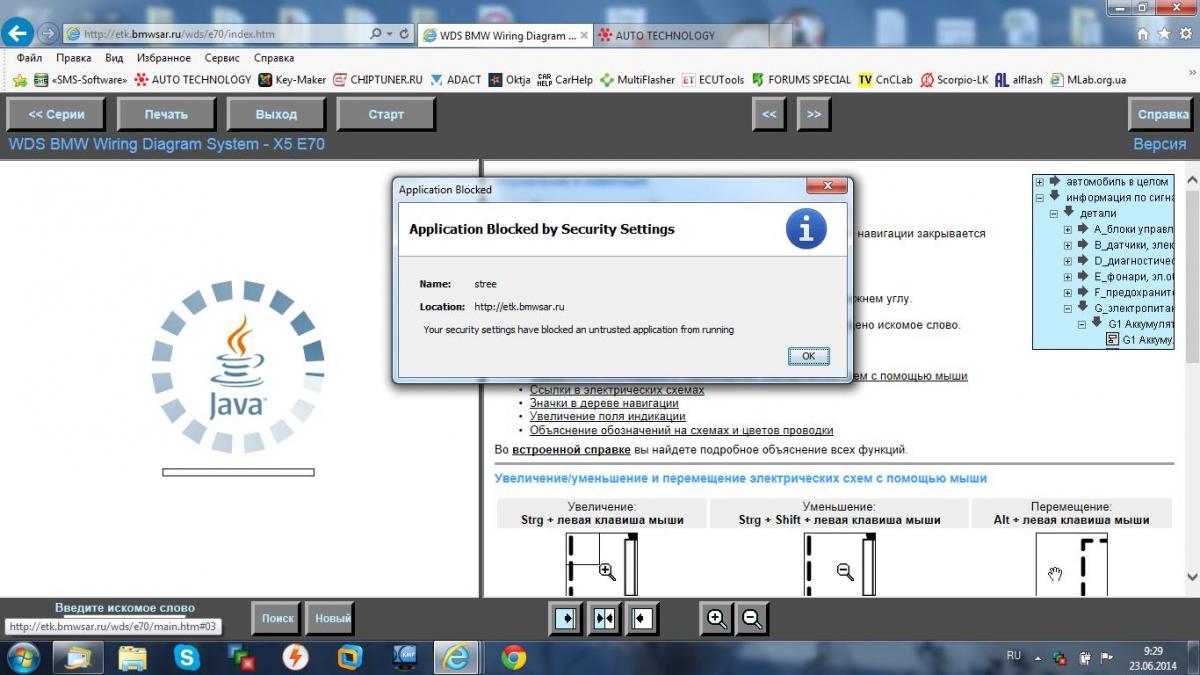Expand the 'B_датчики' tree node
The width and height of the screenshot is (1200, 675).
(x=1068, y=245)
